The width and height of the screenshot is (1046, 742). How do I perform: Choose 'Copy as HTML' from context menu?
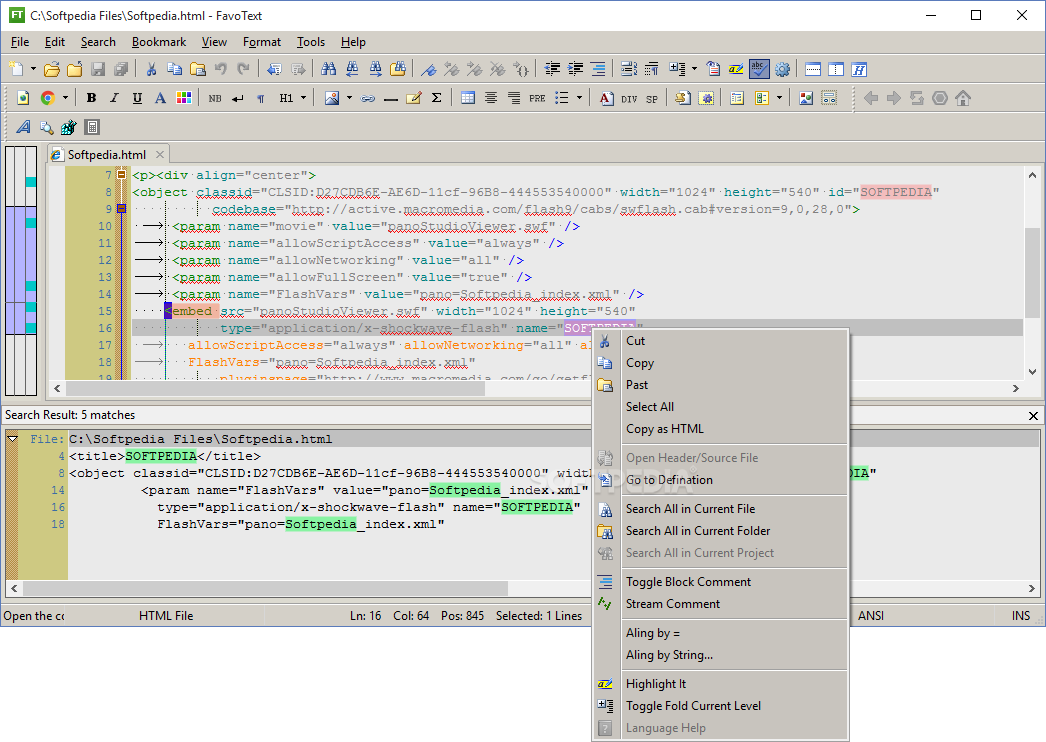point(664,429)
